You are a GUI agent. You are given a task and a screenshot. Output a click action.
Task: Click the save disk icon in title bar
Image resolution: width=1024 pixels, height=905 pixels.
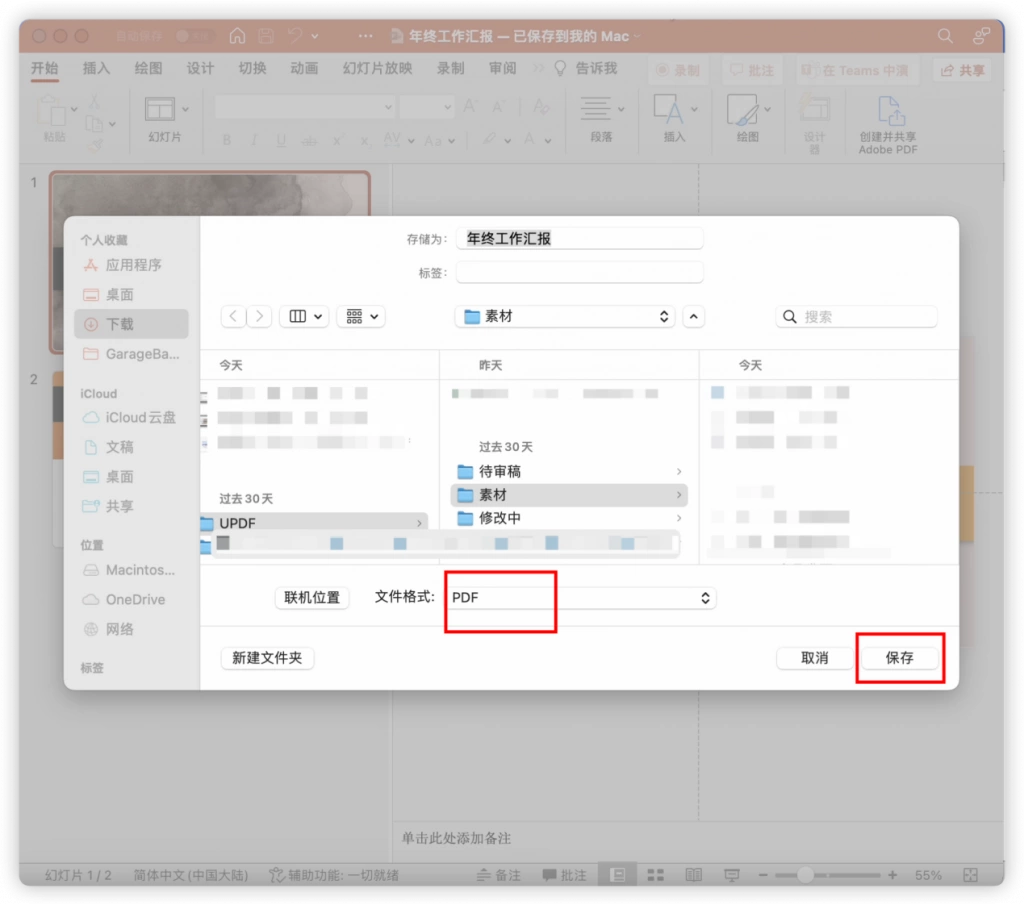click(x=266, y=36)
